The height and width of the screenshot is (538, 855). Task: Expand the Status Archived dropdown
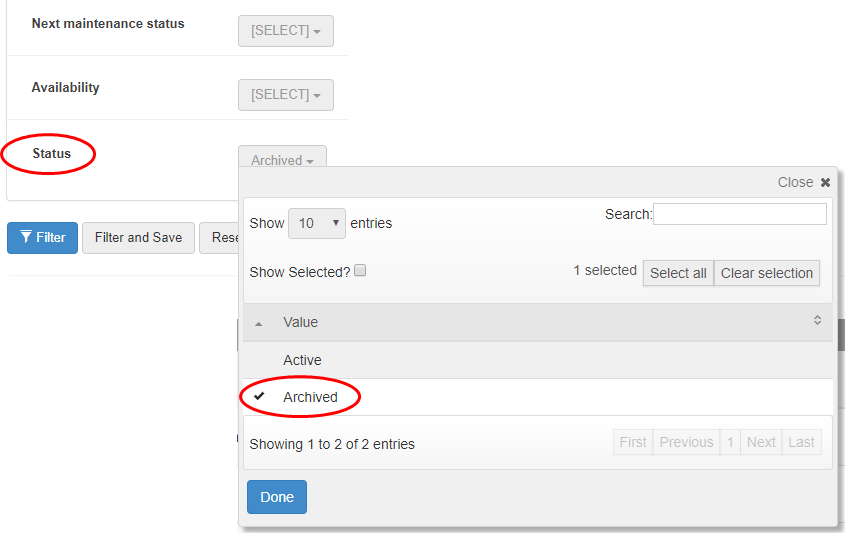(x=282, y=160)
